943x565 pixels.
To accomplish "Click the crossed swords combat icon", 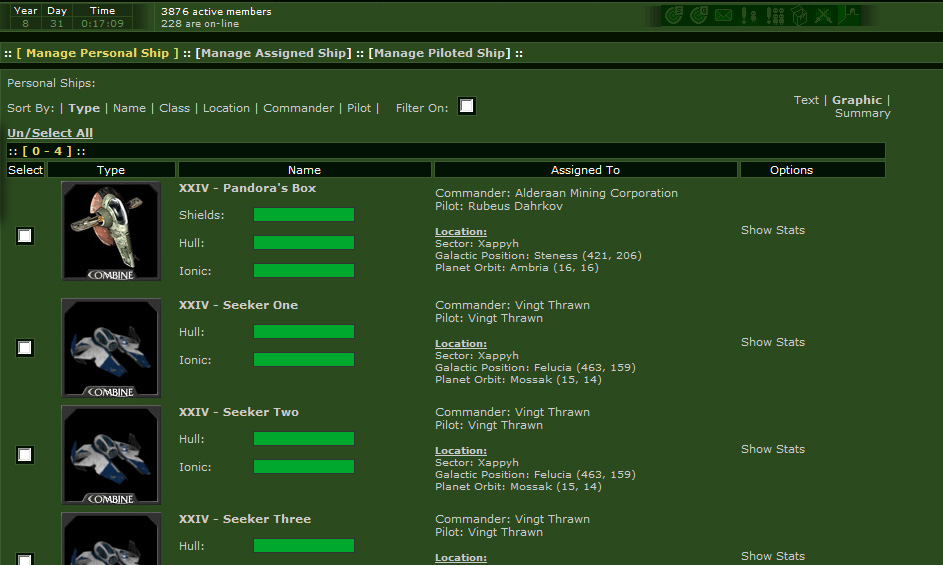I will coord(823,15).
